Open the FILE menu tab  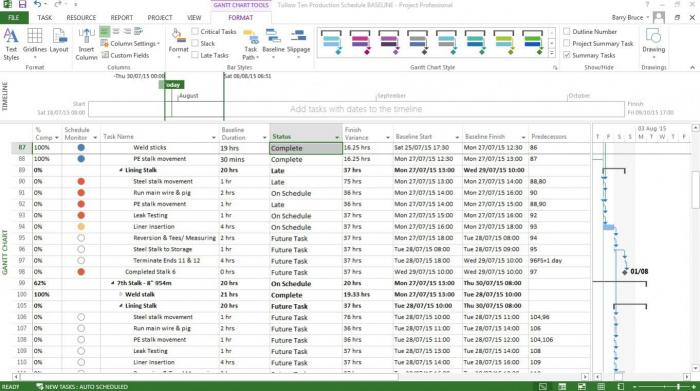click(14, 17)
